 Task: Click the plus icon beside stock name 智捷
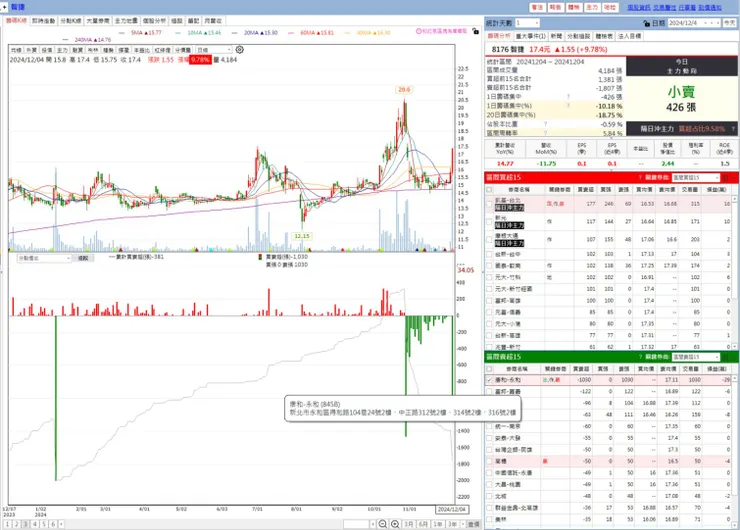pos(5,7)
